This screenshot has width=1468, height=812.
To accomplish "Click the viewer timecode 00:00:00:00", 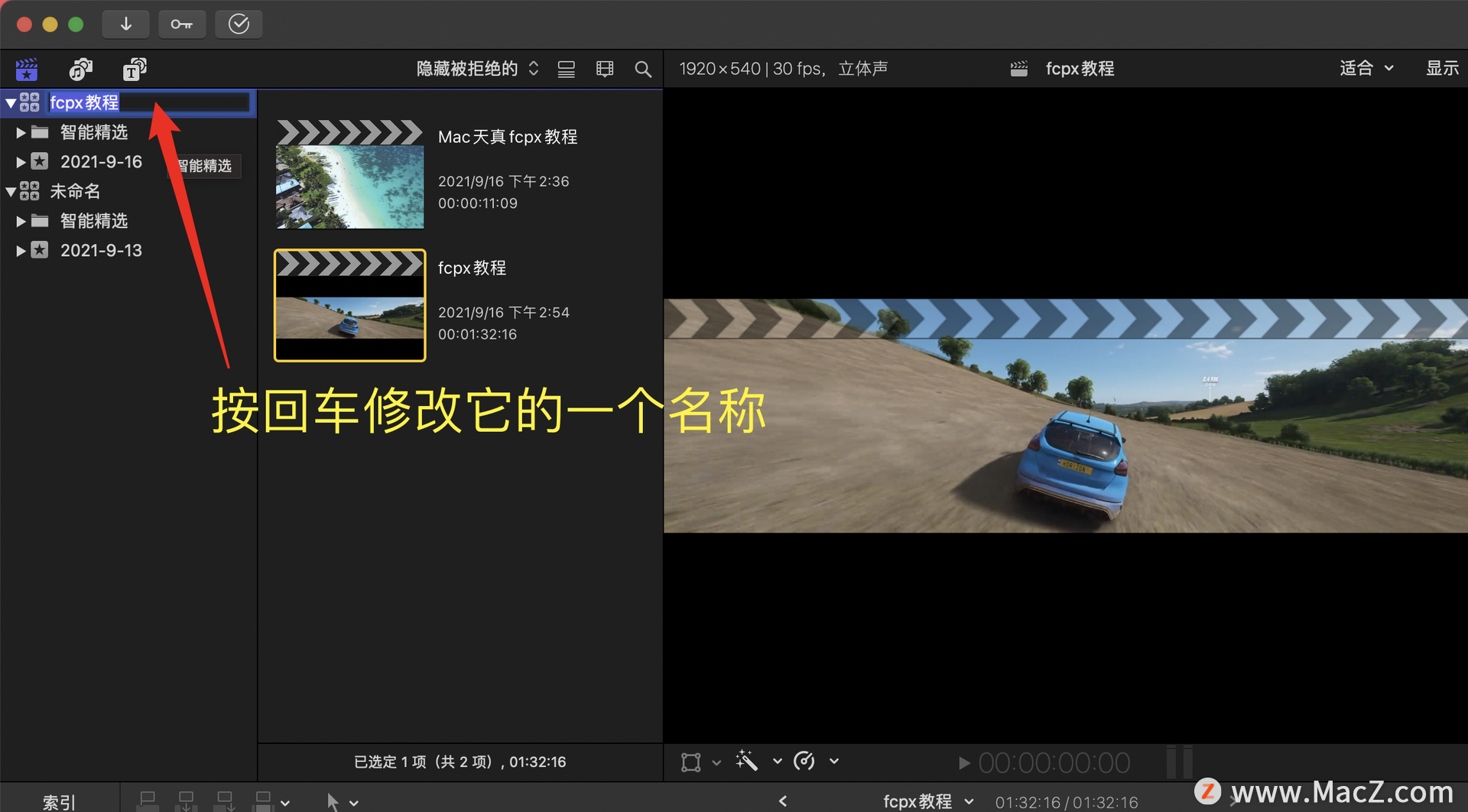I will tap(1054, 763).
